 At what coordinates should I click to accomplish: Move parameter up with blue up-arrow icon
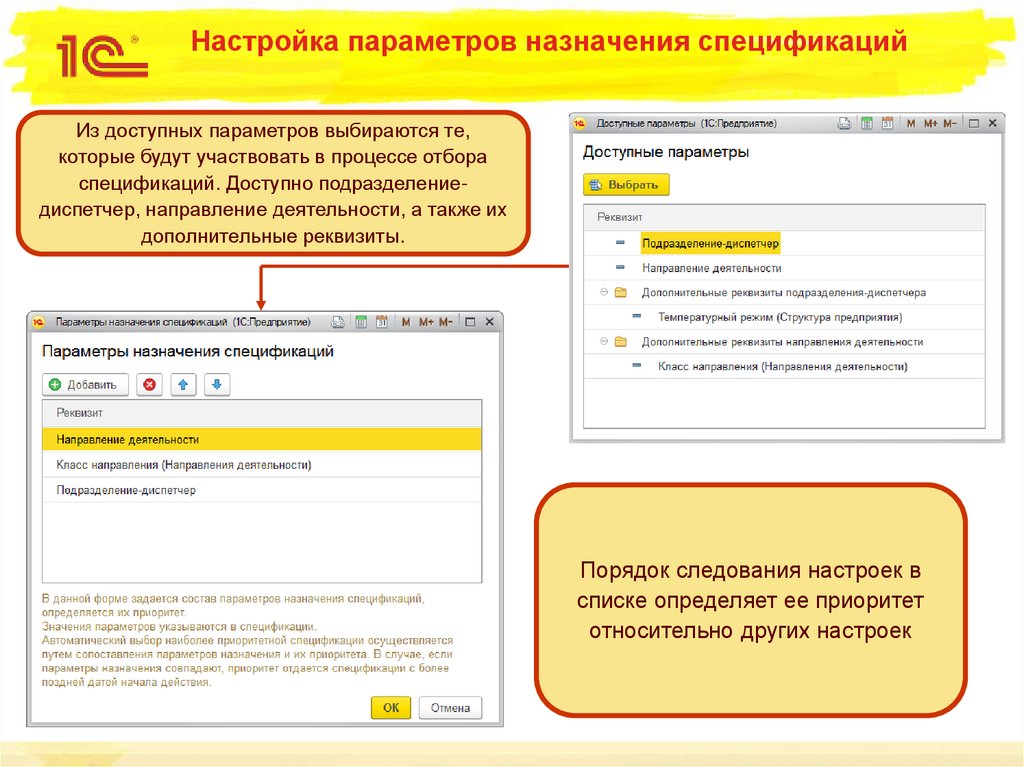(x=183, y=384)
